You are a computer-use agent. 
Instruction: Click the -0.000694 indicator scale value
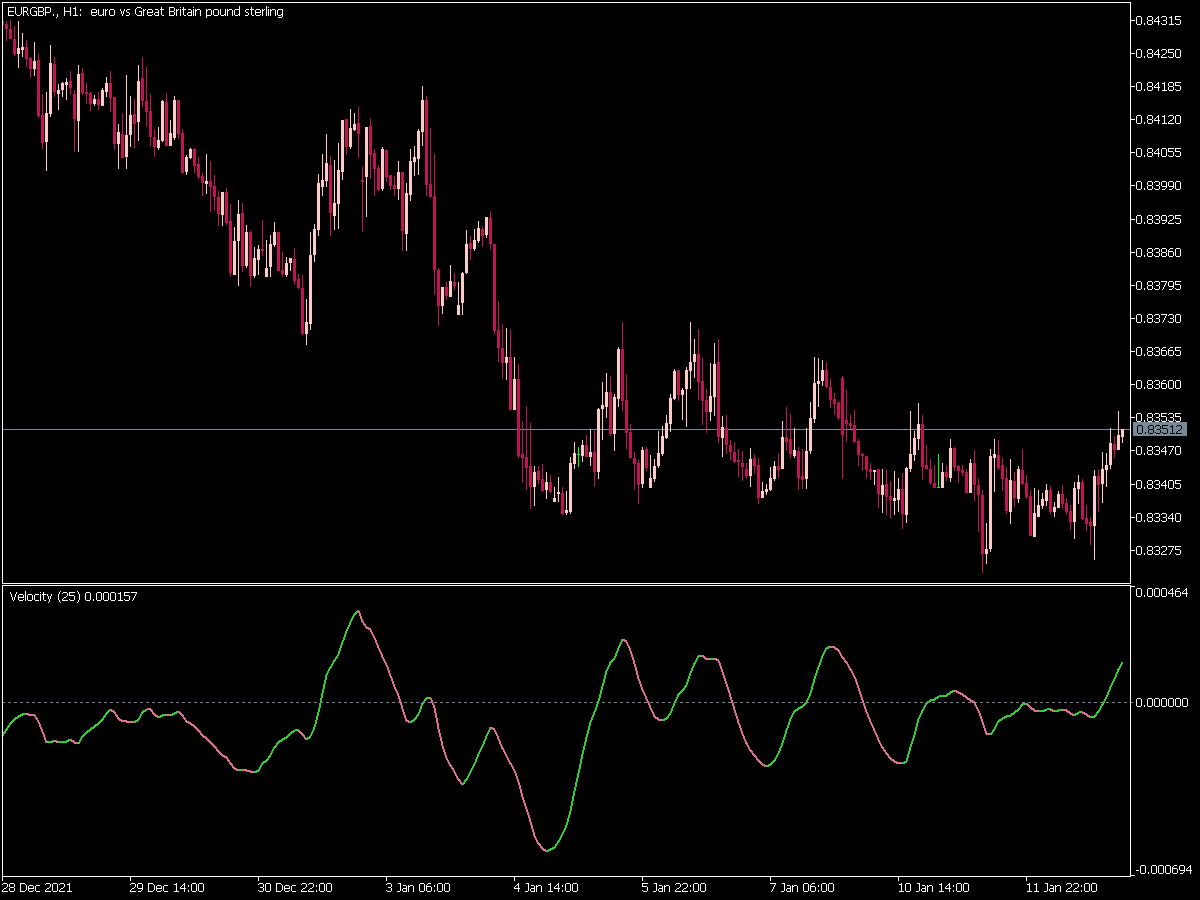[1161, 869]
